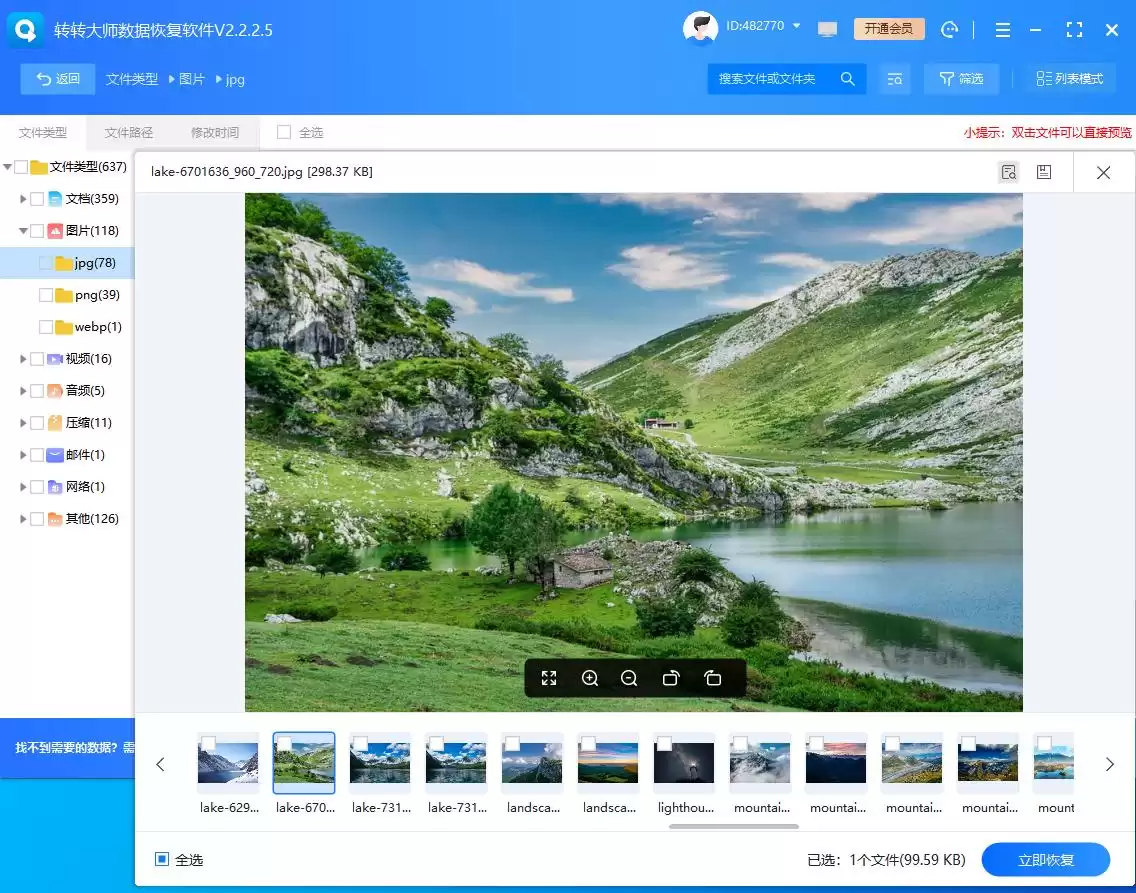Zoom in on the previewed image
Image resolution: width=1136 pixels, height=893 pixels.
pos(590,678)
